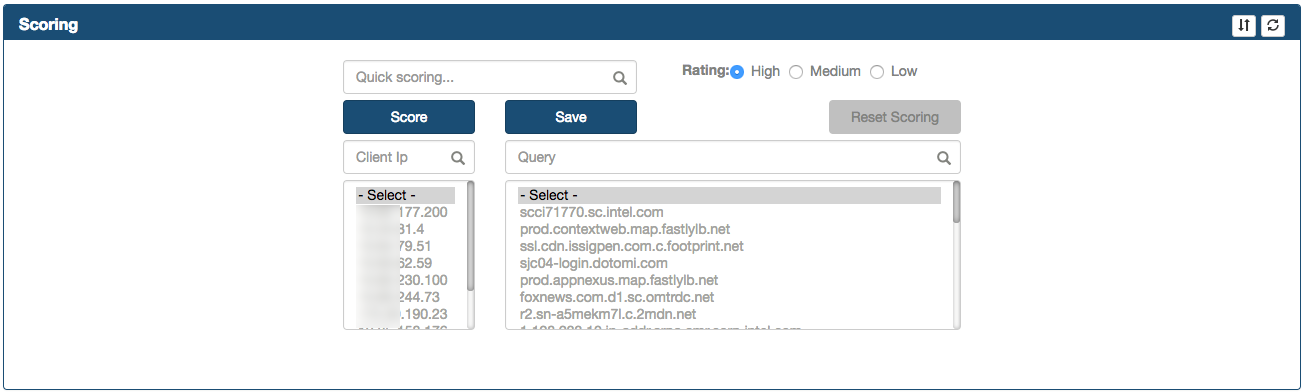Click the client IP list scrollbar
The height and width of the screenshot is (392, 1304).
(x=470, y=255)
